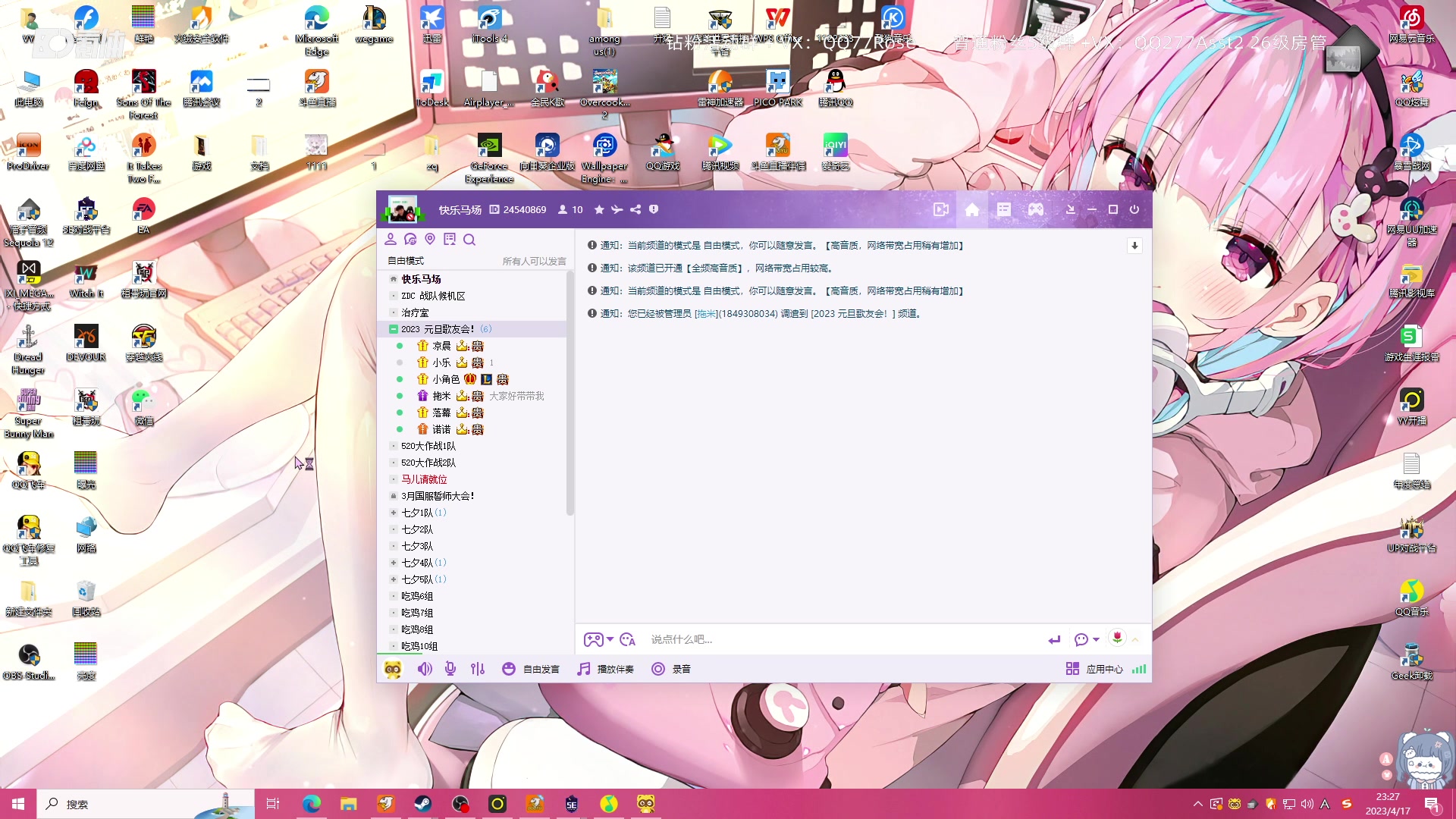Screen dimensions: 1456x819
Task: Select the 快乐马场 root channel
Action: pyautogui.click(x=421, y=279)
